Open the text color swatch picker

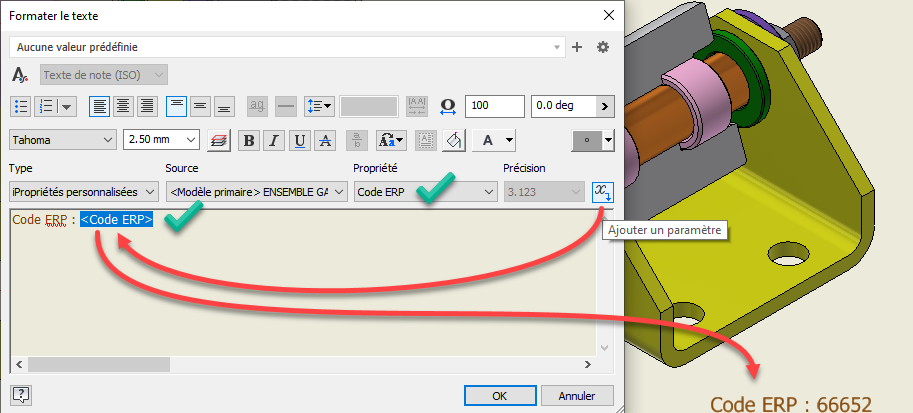click(x=594, y=140)
